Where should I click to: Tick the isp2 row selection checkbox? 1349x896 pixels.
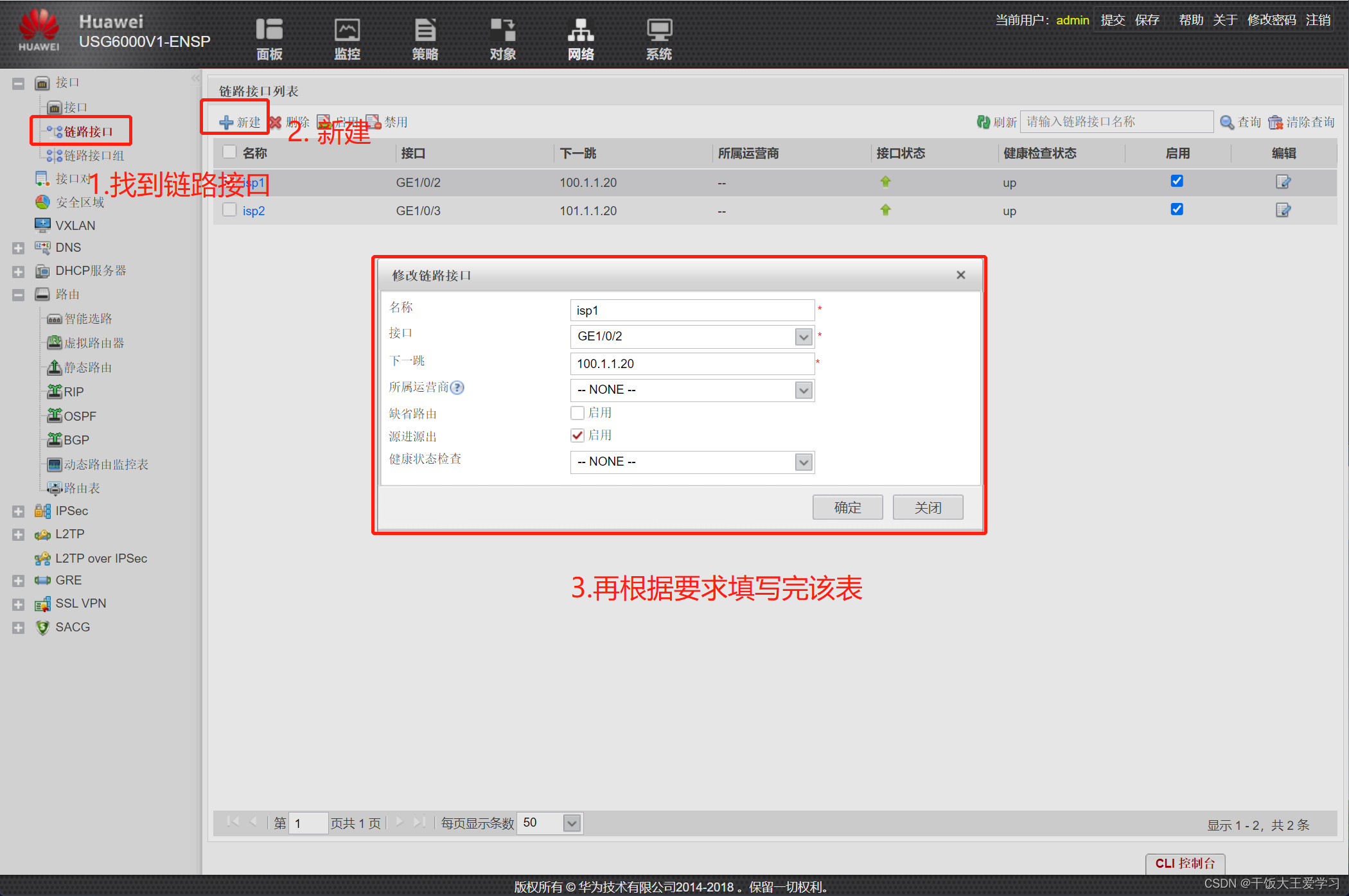click(x=229, y=210)
